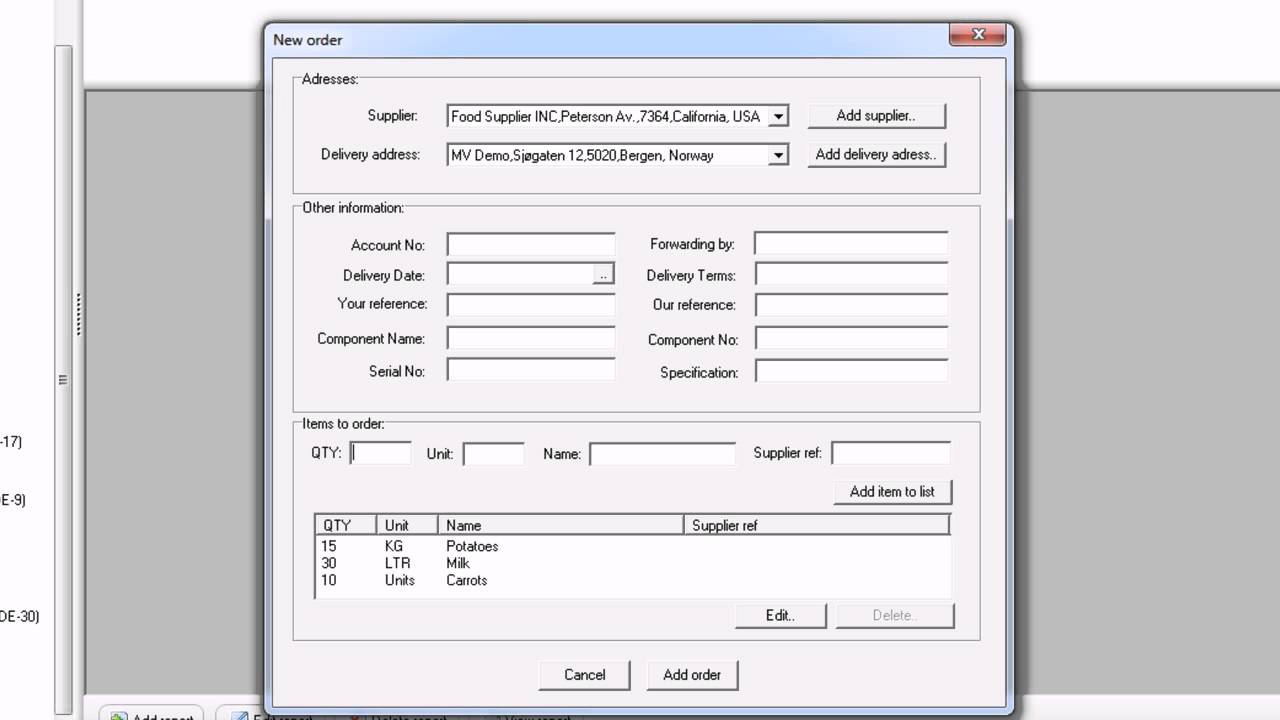Focus the Unit input field
The width and height of the screenshot is (1280, 720).
pyautogui.click(x=494, y=454)
